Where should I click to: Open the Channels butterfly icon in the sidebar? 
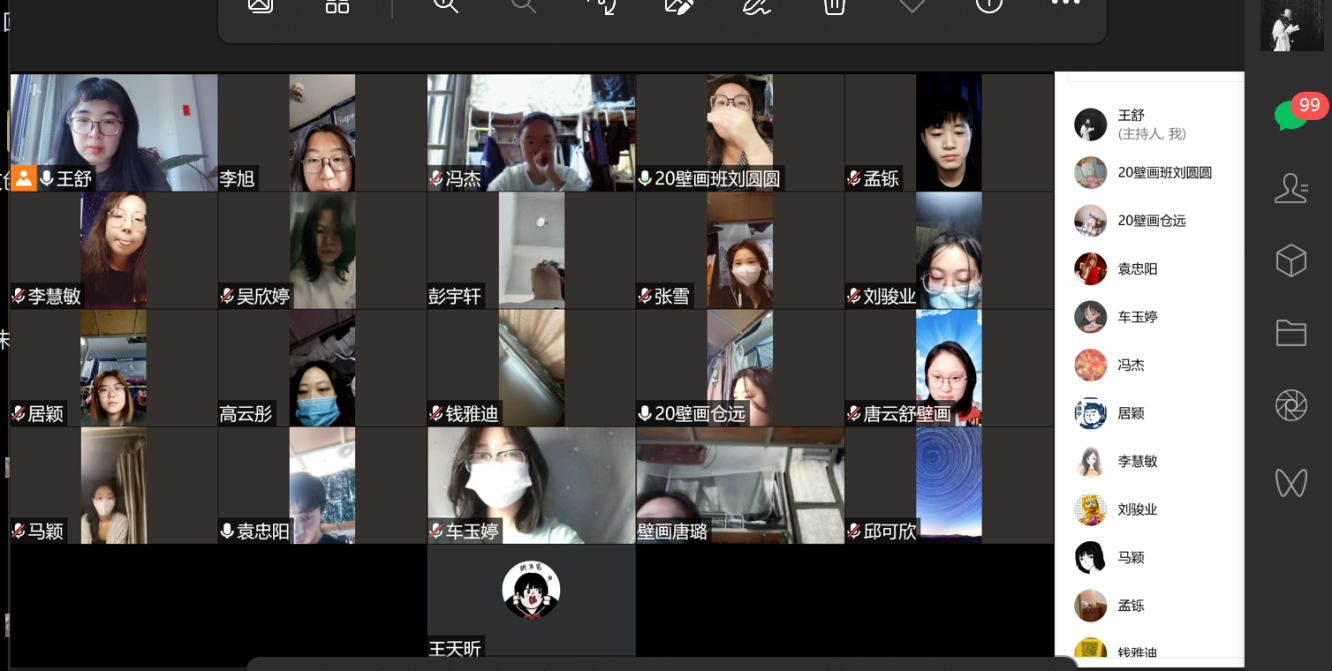(x=1291, y=483)
